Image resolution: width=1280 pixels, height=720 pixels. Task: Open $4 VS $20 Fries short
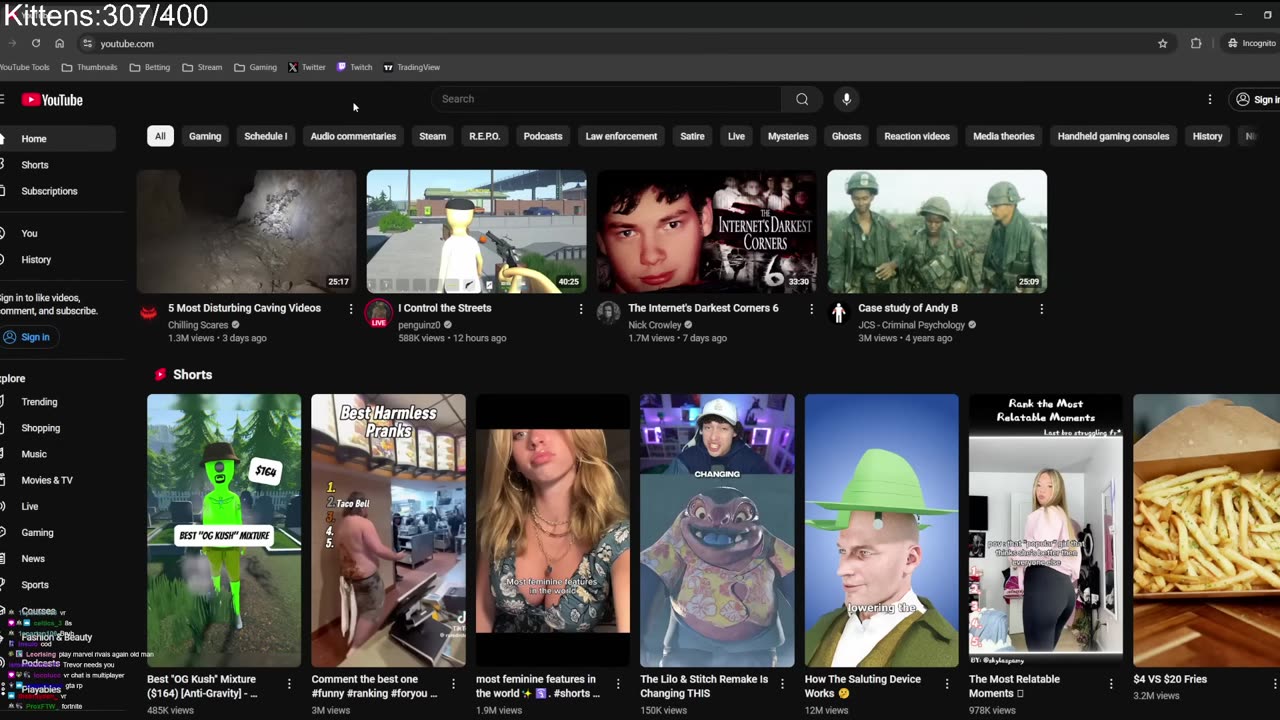1206,530
